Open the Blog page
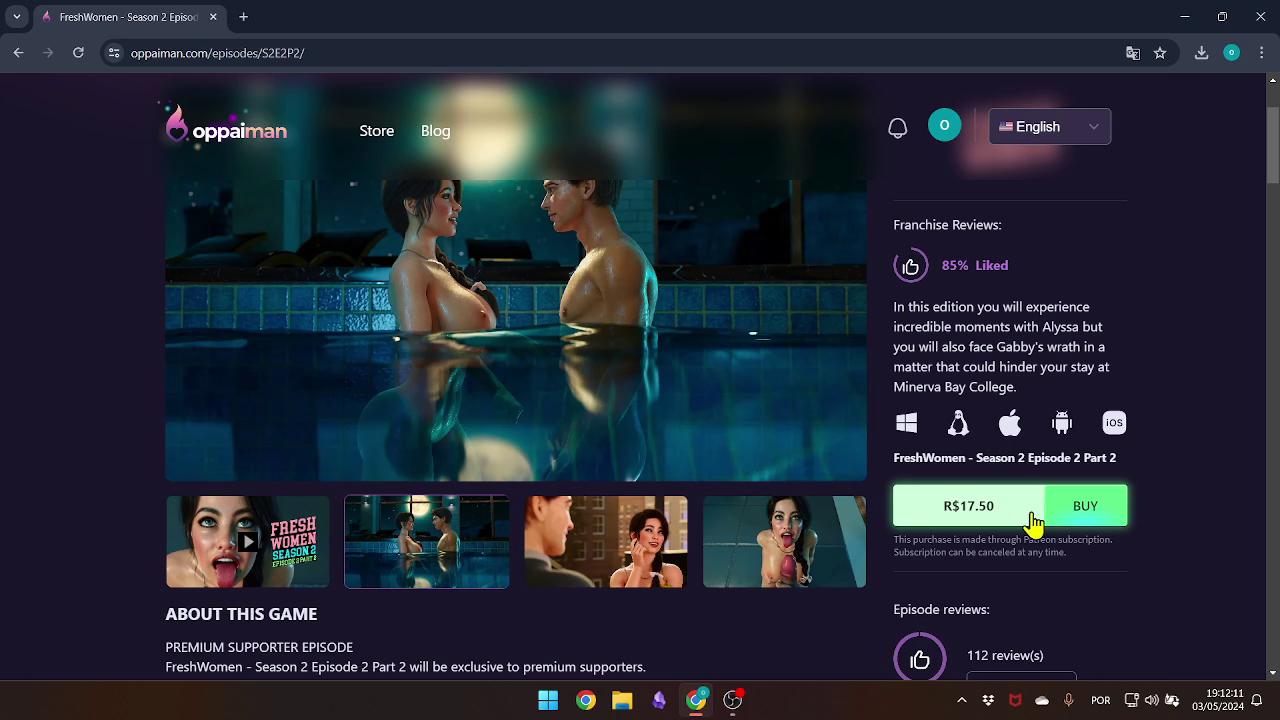The width and height of the screenshot is (1280, 720). click(x=435, y=131)
